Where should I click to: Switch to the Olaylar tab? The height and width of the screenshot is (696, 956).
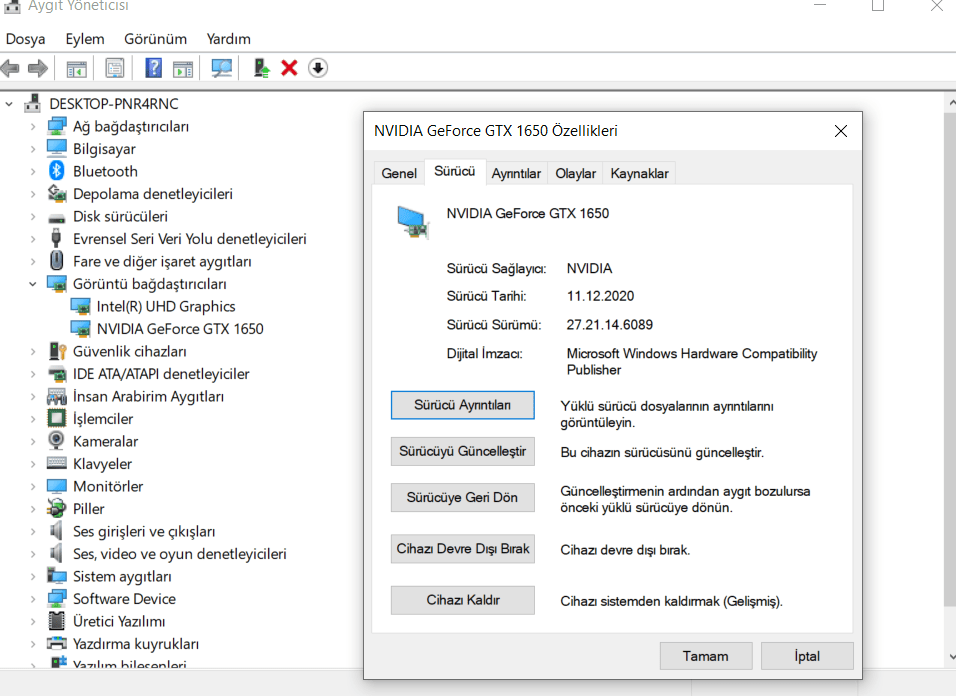pyautogui.click(x=576, y=174)
